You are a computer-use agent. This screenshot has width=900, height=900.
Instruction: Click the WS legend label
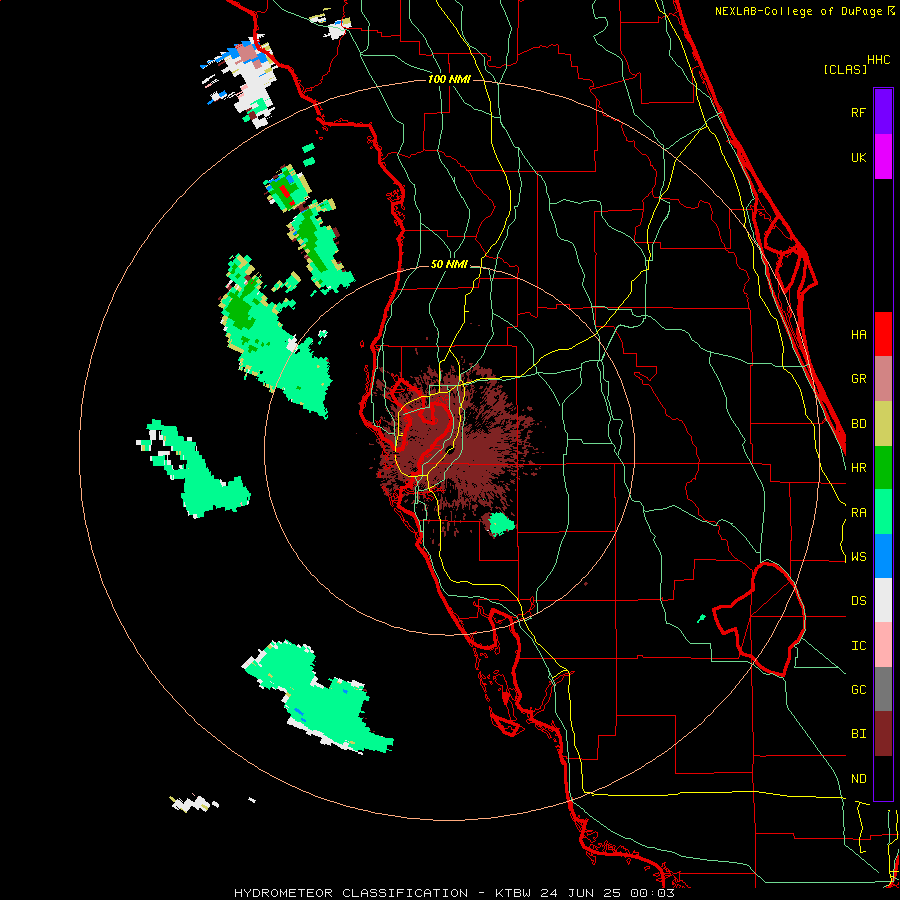click(858, 557)
